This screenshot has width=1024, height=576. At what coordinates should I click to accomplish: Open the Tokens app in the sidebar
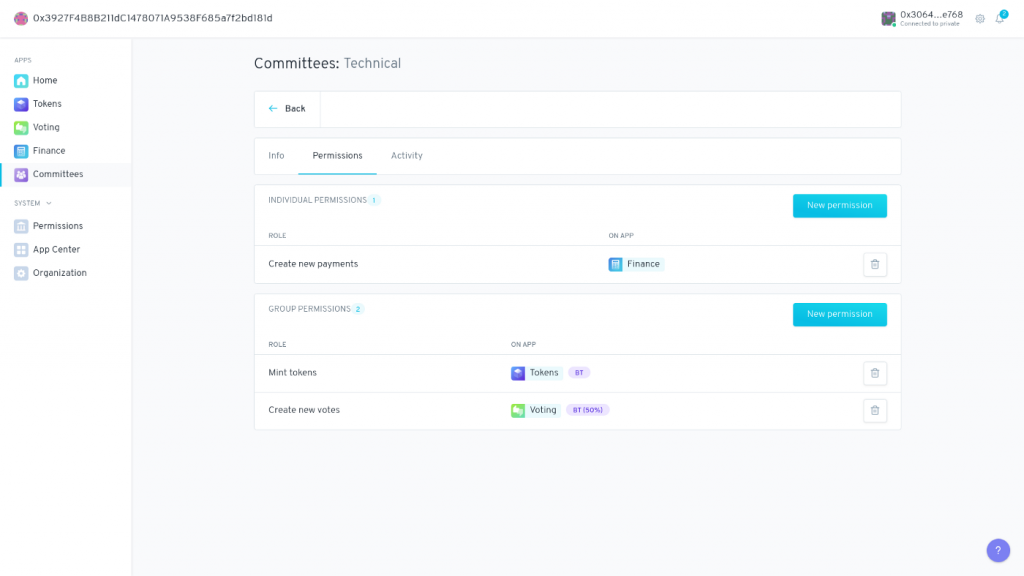45,103
